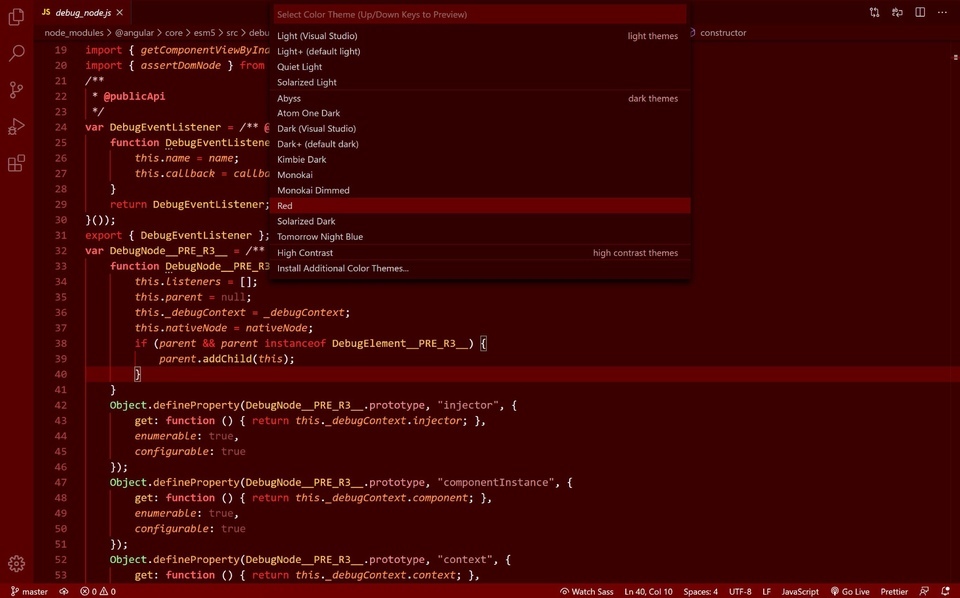The width and height of the screenshot is (960, 598).
Task: Start Go Live server from status bar
Action: pos(850,591)
